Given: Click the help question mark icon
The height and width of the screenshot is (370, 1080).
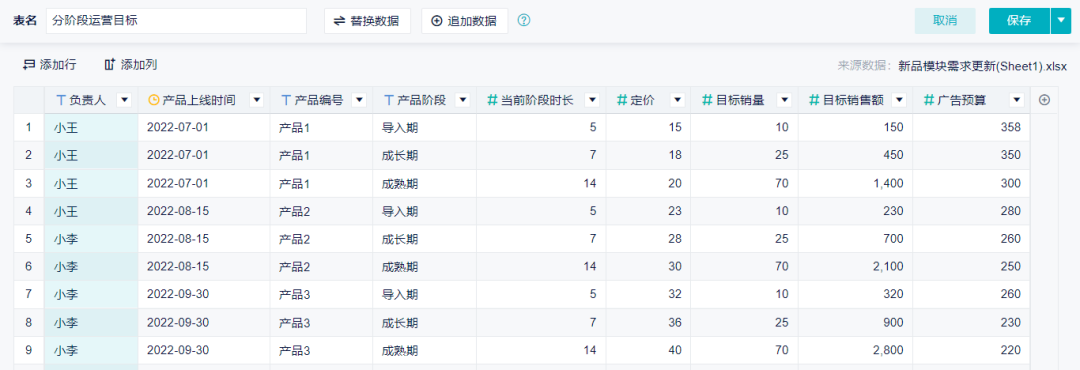Looking at the screenshot, I should point(523,21).
